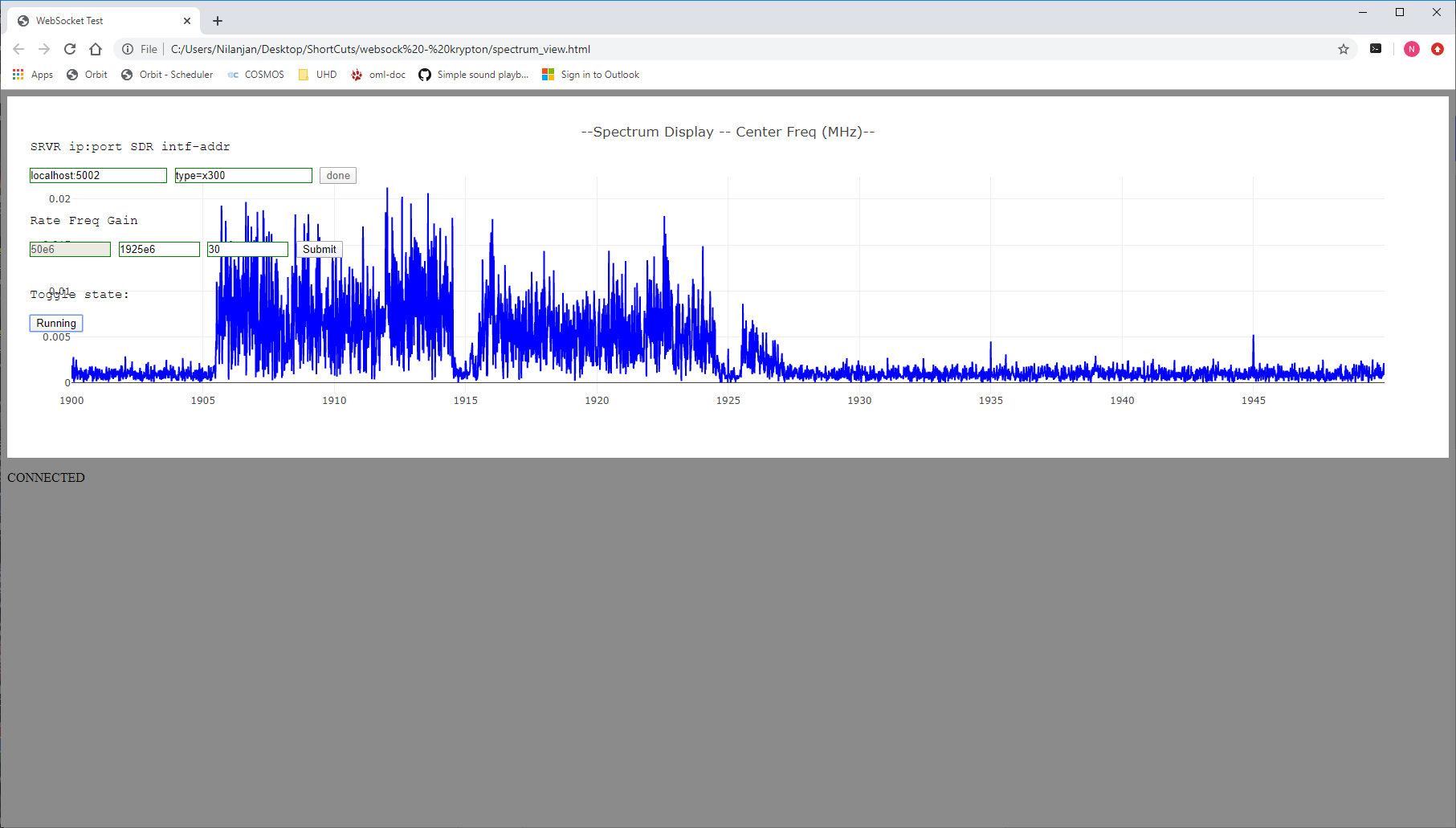Click the file info icon in address bar

tap(128, 49)
